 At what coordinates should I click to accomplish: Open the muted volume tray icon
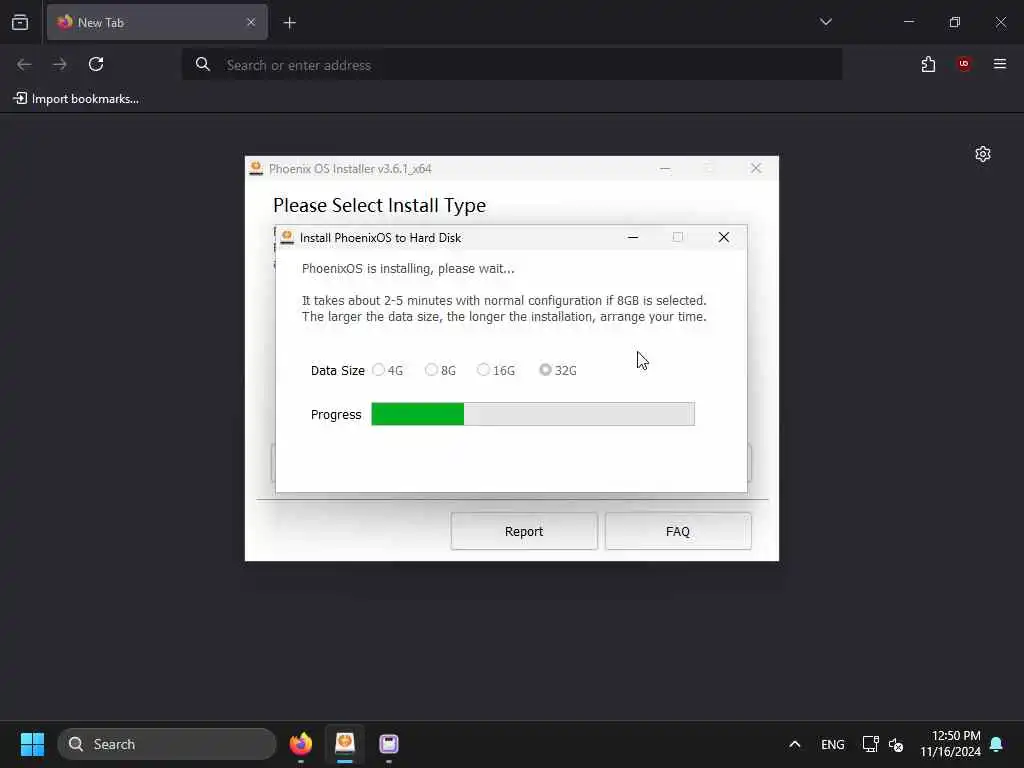point(896,744)
